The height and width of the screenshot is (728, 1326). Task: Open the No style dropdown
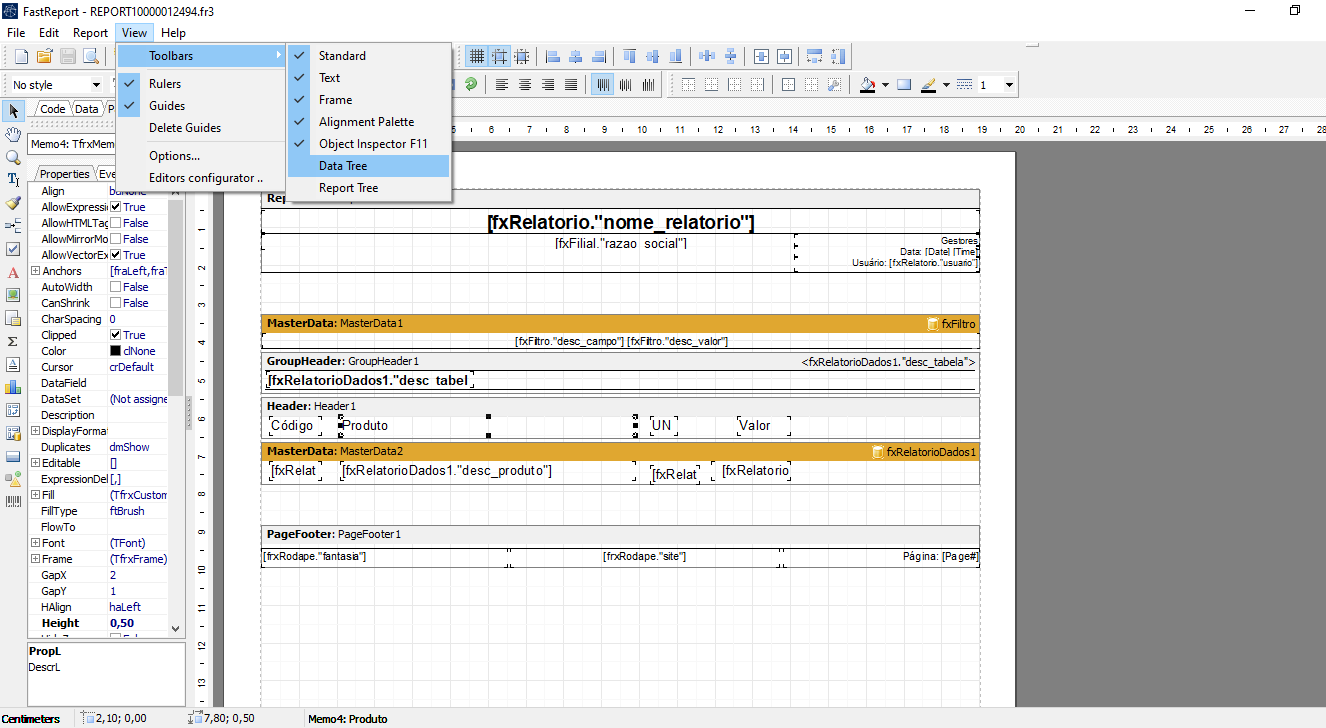[97, 85]
